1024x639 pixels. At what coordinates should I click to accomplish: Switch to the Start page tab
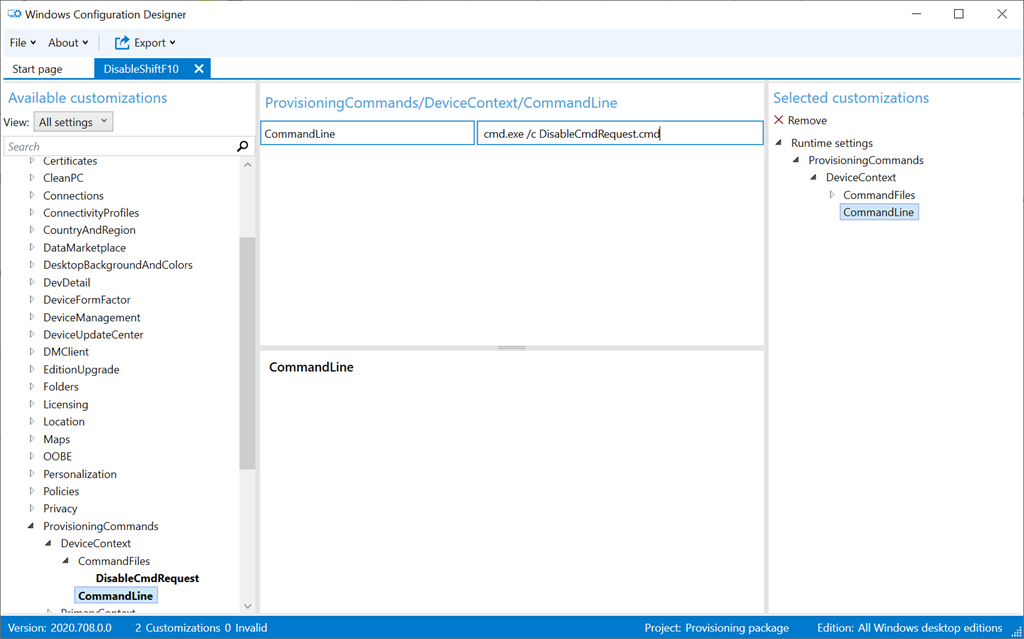pos(37,69)
